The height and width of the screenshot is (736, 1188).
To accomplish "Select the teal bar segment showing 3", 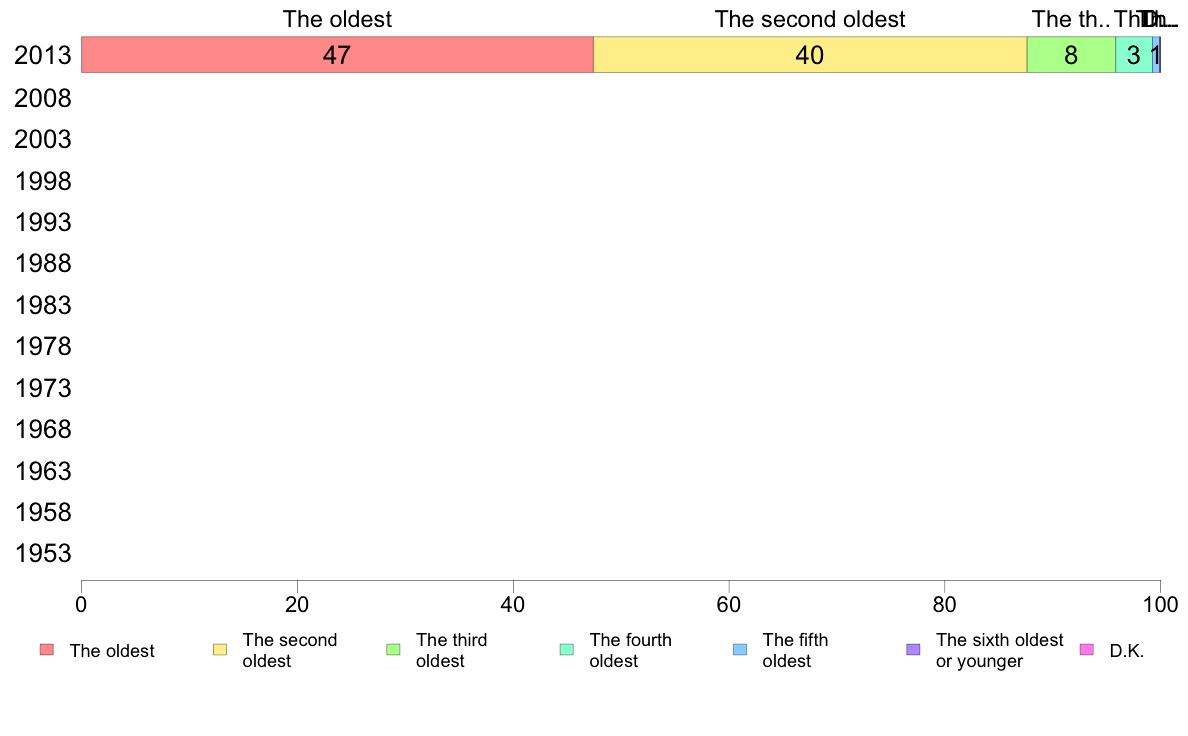I will pyautogui.click(x=1133, y=55).
